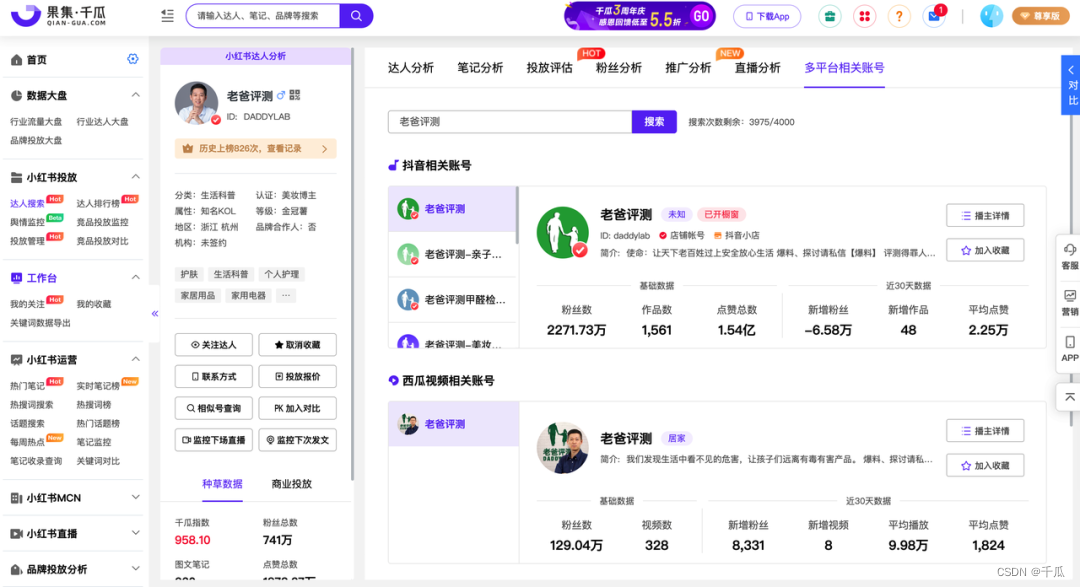The height and width of the screenshot is (587, 1080).
Task: Click the blue user avatar icon
Action: (991, 16)
